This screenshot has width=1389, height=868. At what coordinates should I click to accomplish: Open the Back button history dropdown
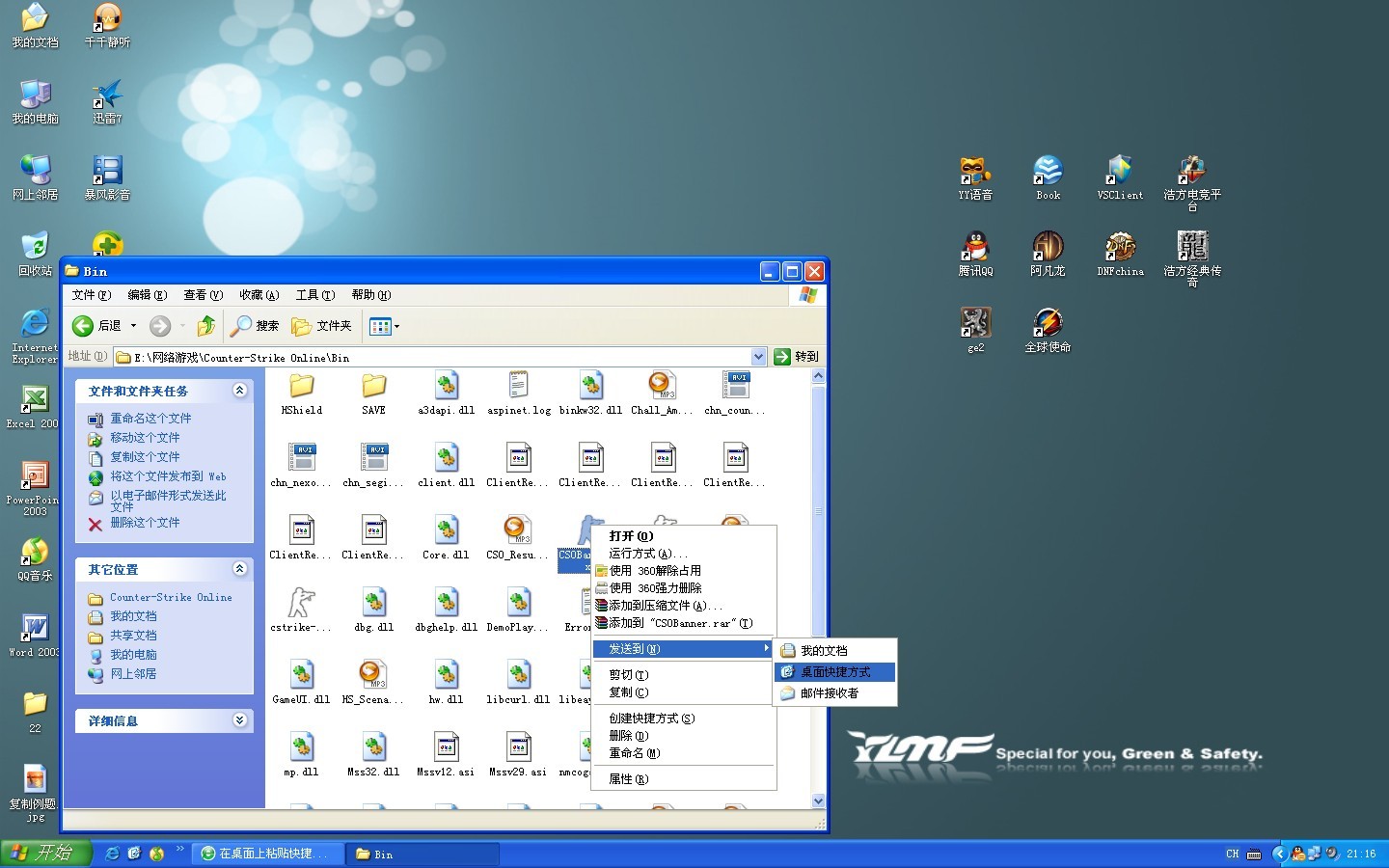[x=133, y=326]
